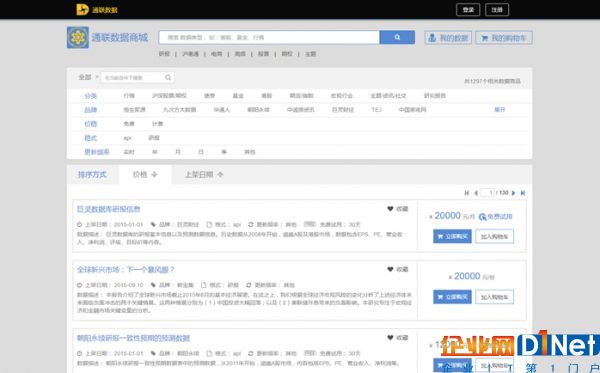Click 免费试用 icon beside first 20000 price
Image resolution: width=600 pixels, height=373 pixels.
tap(483, 217)
